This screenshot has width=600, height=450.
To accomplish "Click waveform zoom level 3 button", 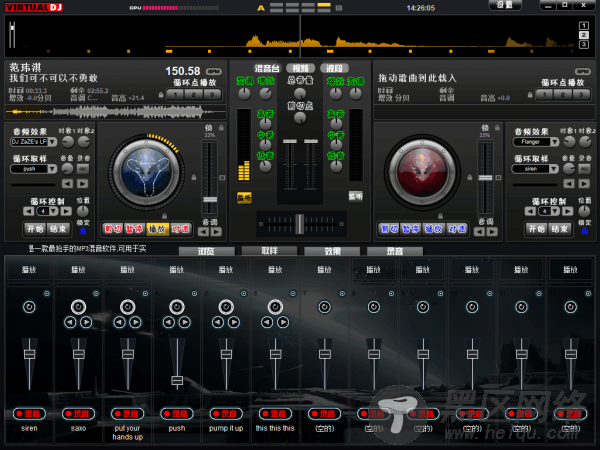I will point(584,44).
